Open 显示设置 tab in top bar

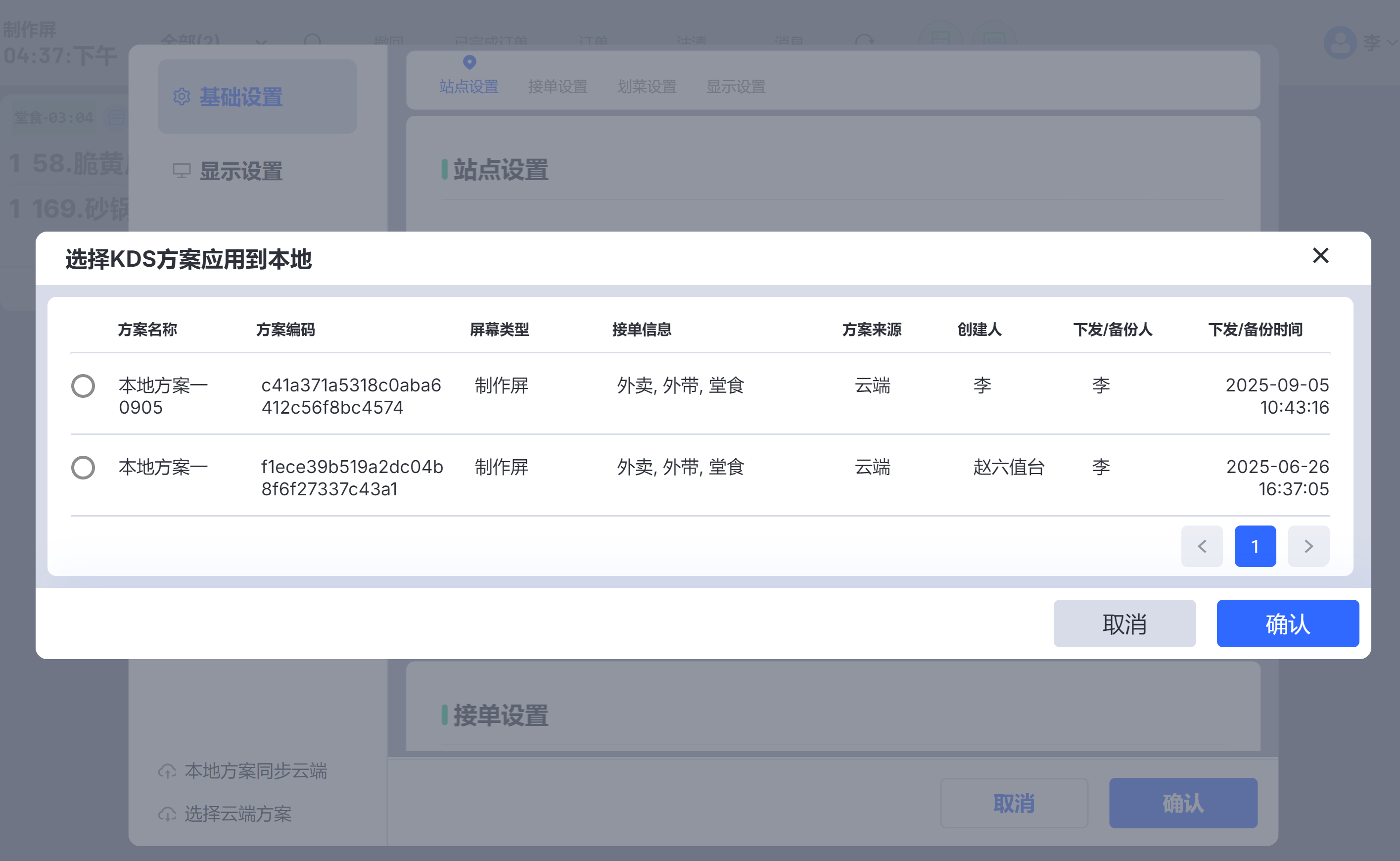pyautogui.click(x=736, y=87)
